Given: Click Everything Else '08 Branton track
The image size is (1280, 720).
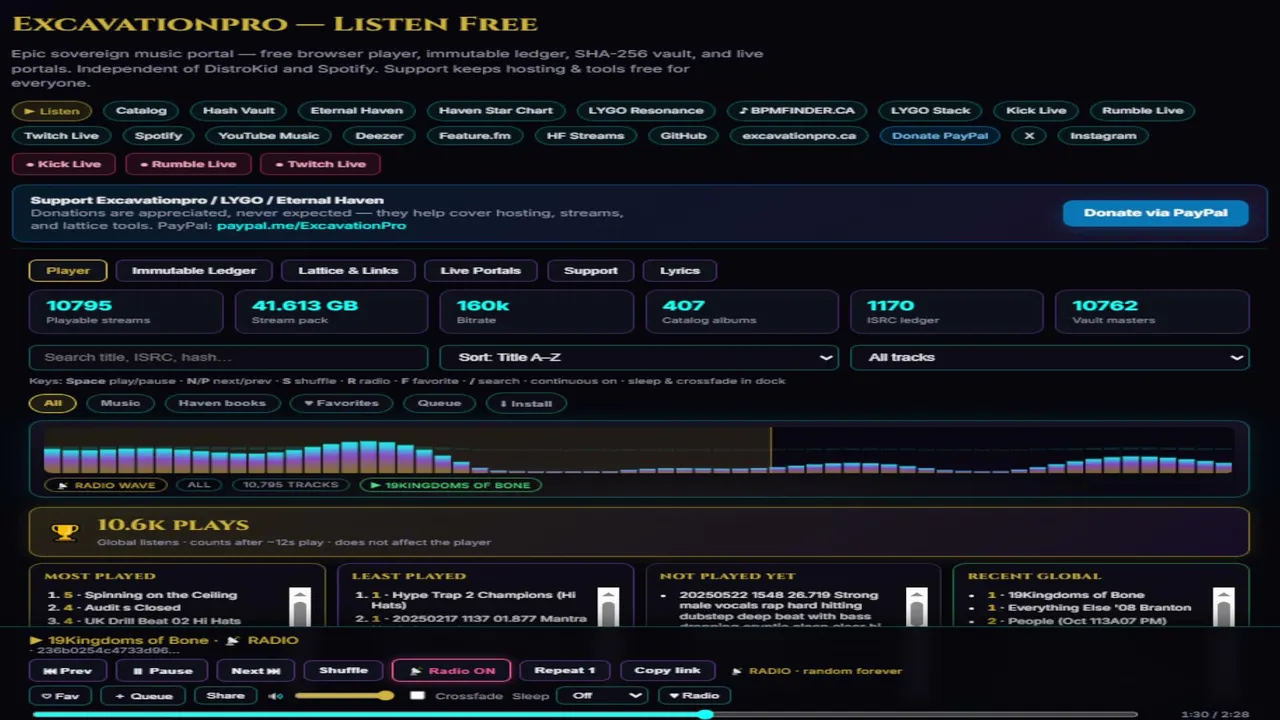Looking at the screenshot, I should pos(1099,608).
